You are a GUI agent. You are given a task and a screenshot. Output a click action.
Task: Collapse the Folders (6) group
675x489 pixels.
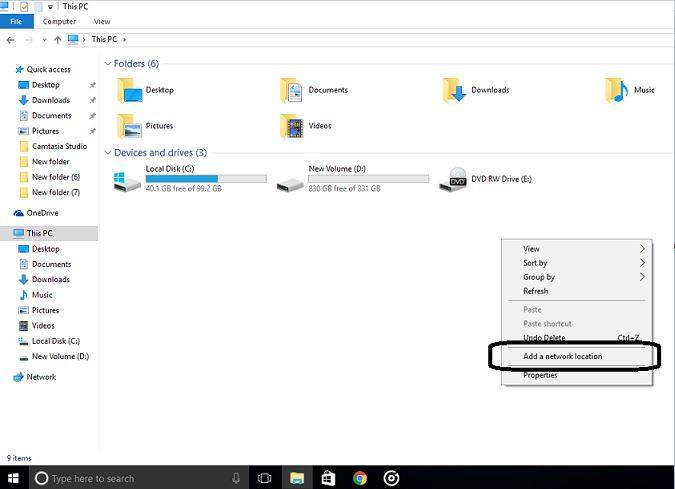pos(108,64)
